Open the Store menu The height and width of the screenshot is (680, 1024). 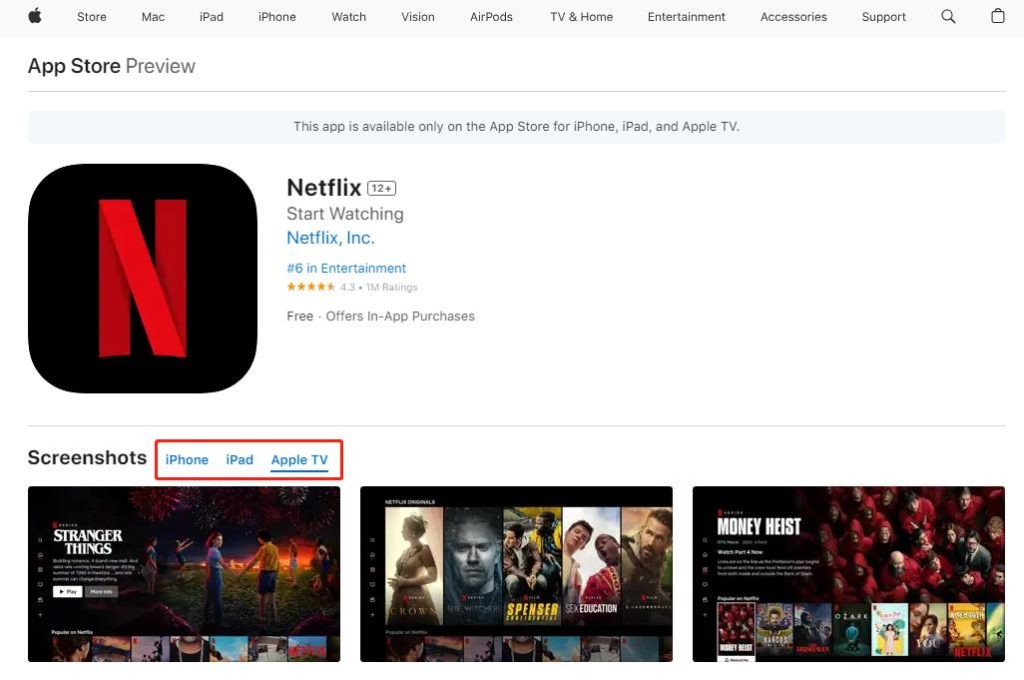click(91, 17)
